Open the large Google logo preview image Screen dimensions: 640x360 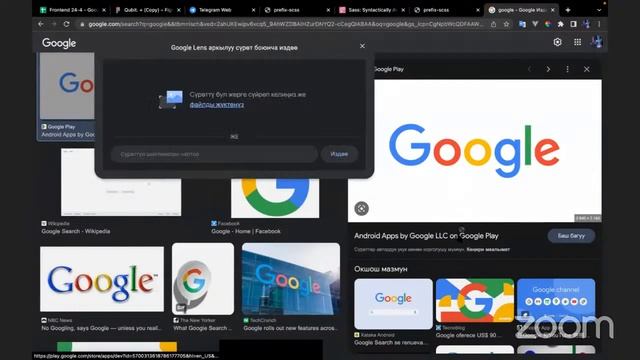(x=475, y=151)
